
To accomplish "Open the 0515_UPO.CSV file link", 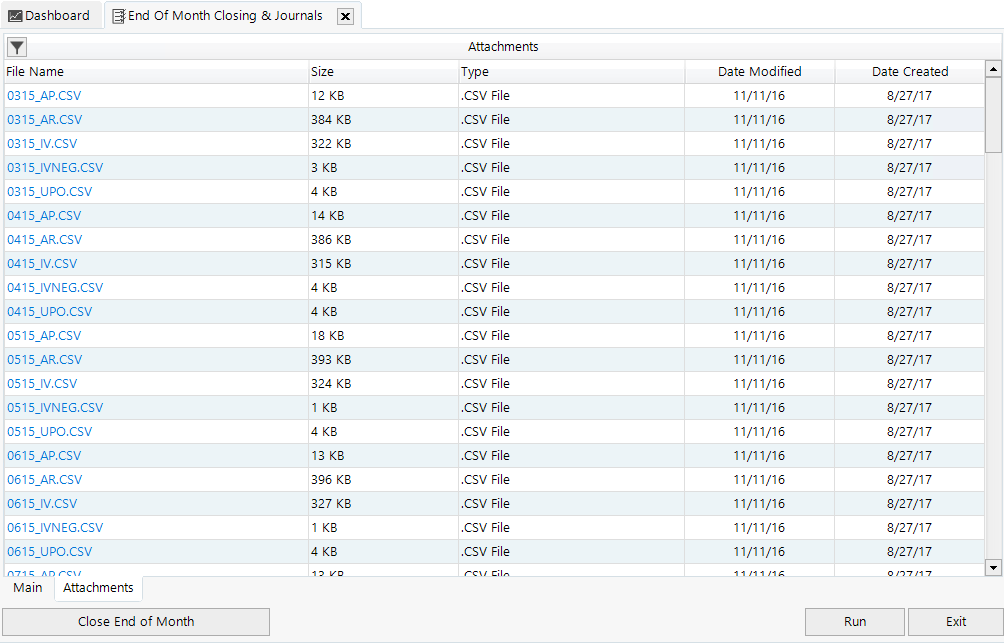I will coord(50,432).
